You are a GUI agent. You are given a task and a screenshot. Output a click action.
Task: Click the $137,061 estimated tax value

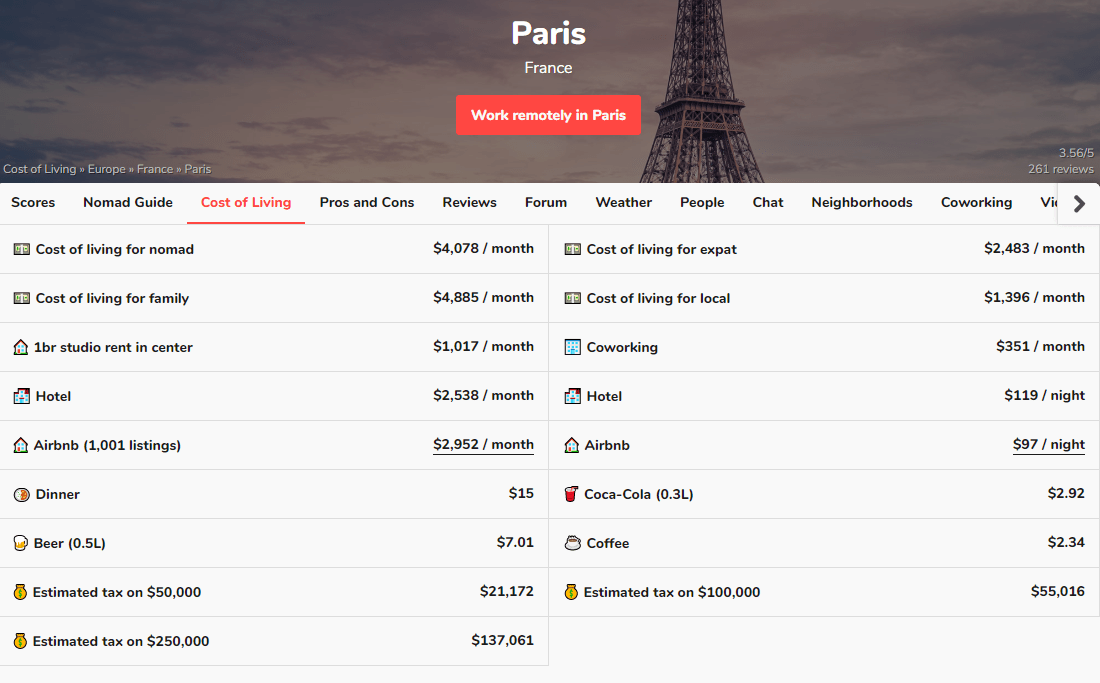pos(502,641)
